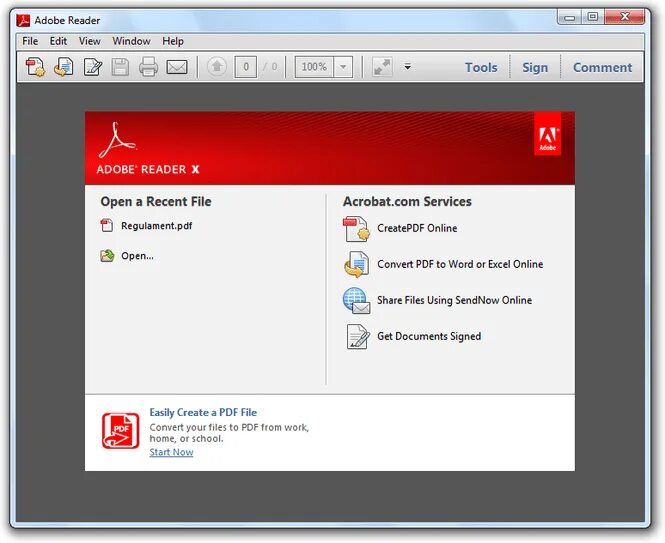Click the Adobe Reader title bar icon
Viewport: 665px width, 543px height.
point(23,20)
